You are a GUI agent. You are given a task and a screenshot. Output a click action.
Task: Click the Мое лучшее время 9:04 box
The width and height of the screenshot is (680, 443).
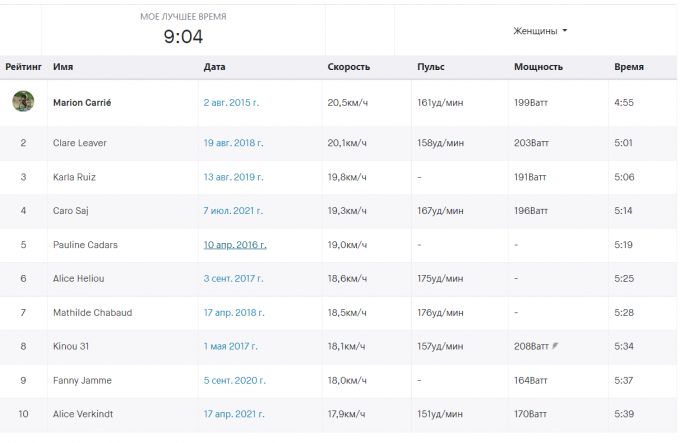coord(183,30)
